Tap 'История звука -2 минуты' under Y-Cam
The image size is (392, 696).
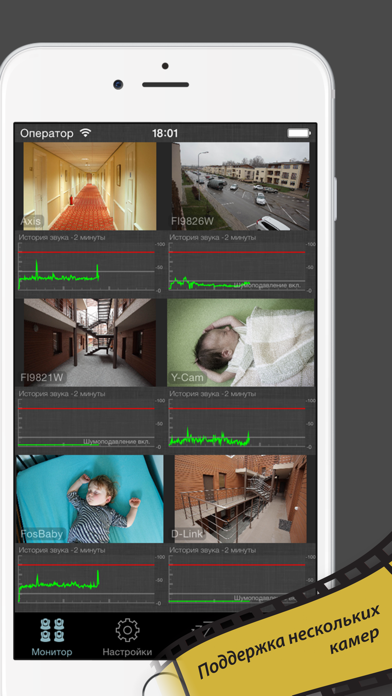213,393
